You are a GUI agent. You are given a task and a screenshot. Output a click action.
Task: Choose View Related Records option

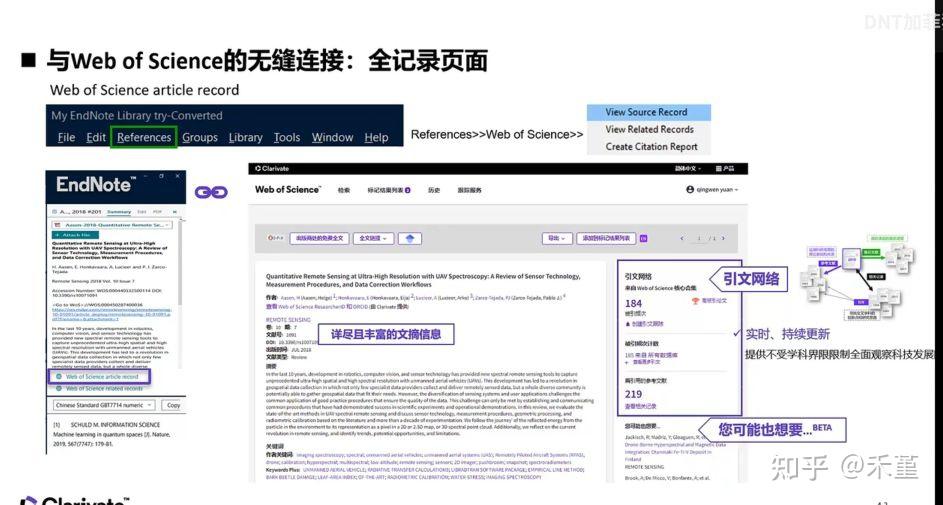point(649,129)
